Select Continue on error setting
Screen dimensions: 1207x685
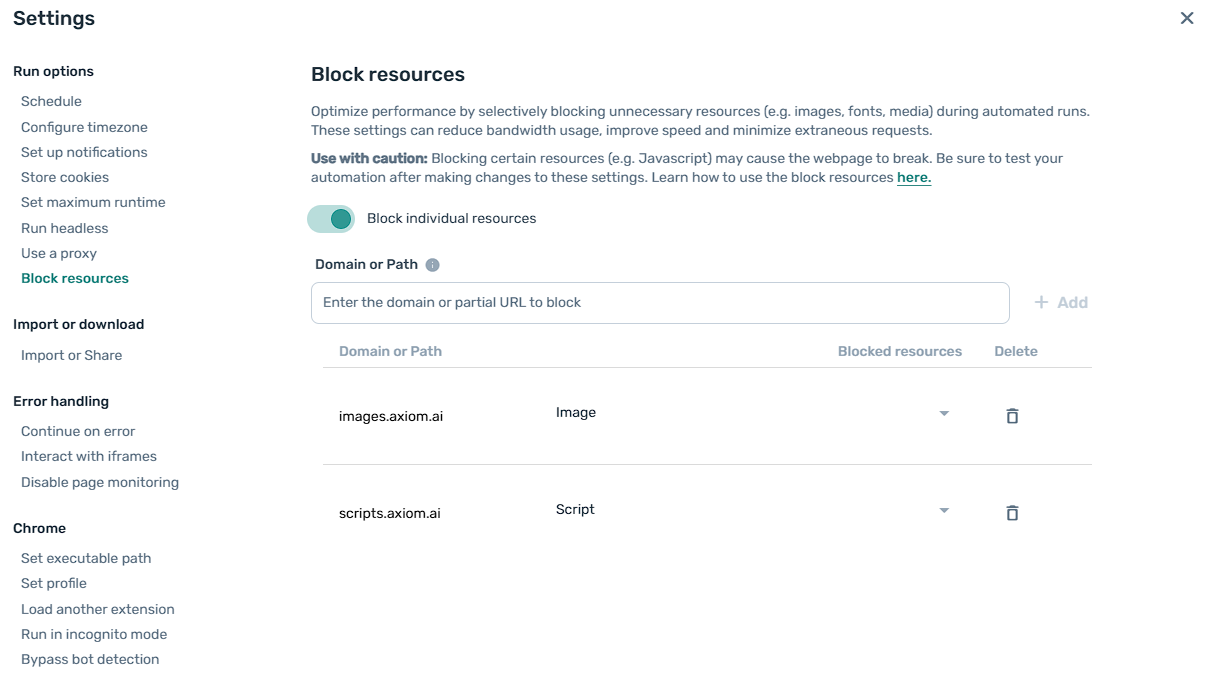tap(78, 431)
